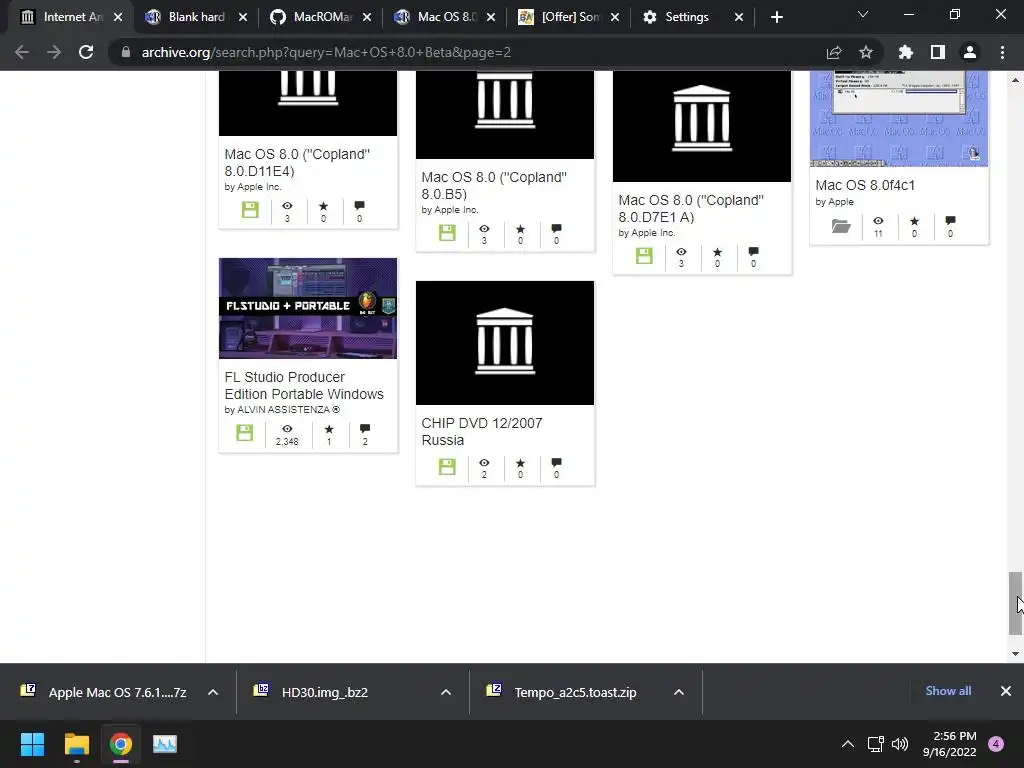The height and width of the screenshot is (768, 1024).
Task: Click the Mac OS 8.0f4c1 screenshot thumbnail
Action: [x=899, y=119]
